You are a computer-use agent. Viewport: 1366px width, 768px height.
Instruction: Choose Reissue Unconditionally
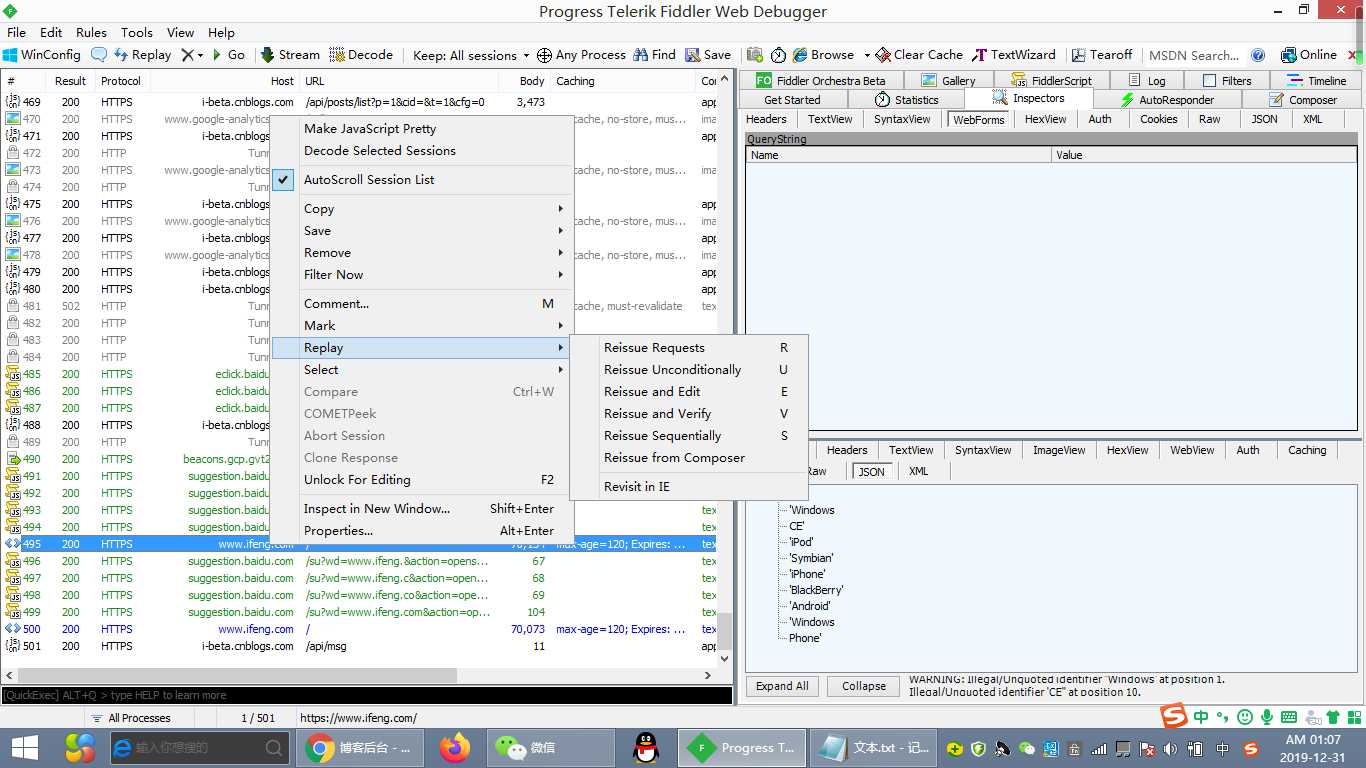689,370
